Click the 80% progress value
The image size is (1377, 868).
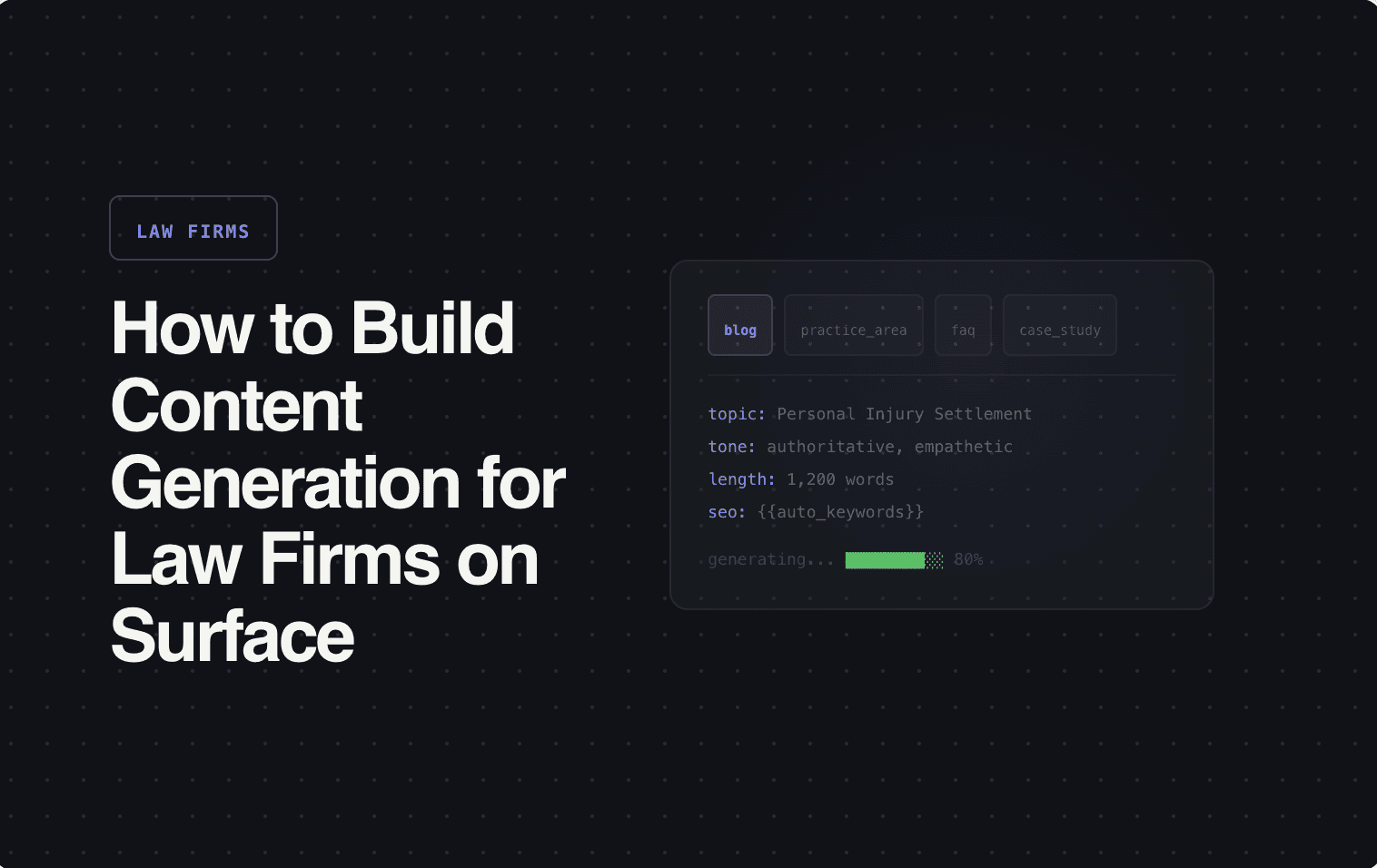click(968, 559)
